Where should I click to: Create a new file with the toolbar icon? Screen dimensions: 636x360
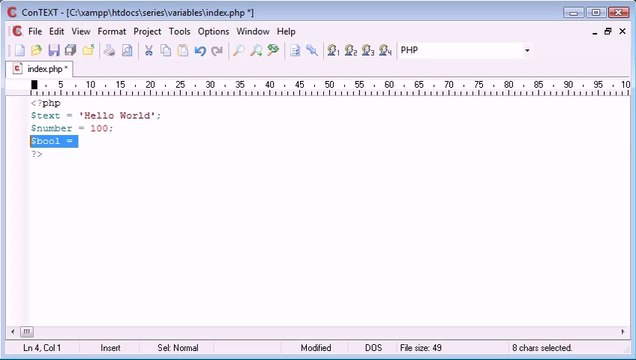tap(19, 50)
